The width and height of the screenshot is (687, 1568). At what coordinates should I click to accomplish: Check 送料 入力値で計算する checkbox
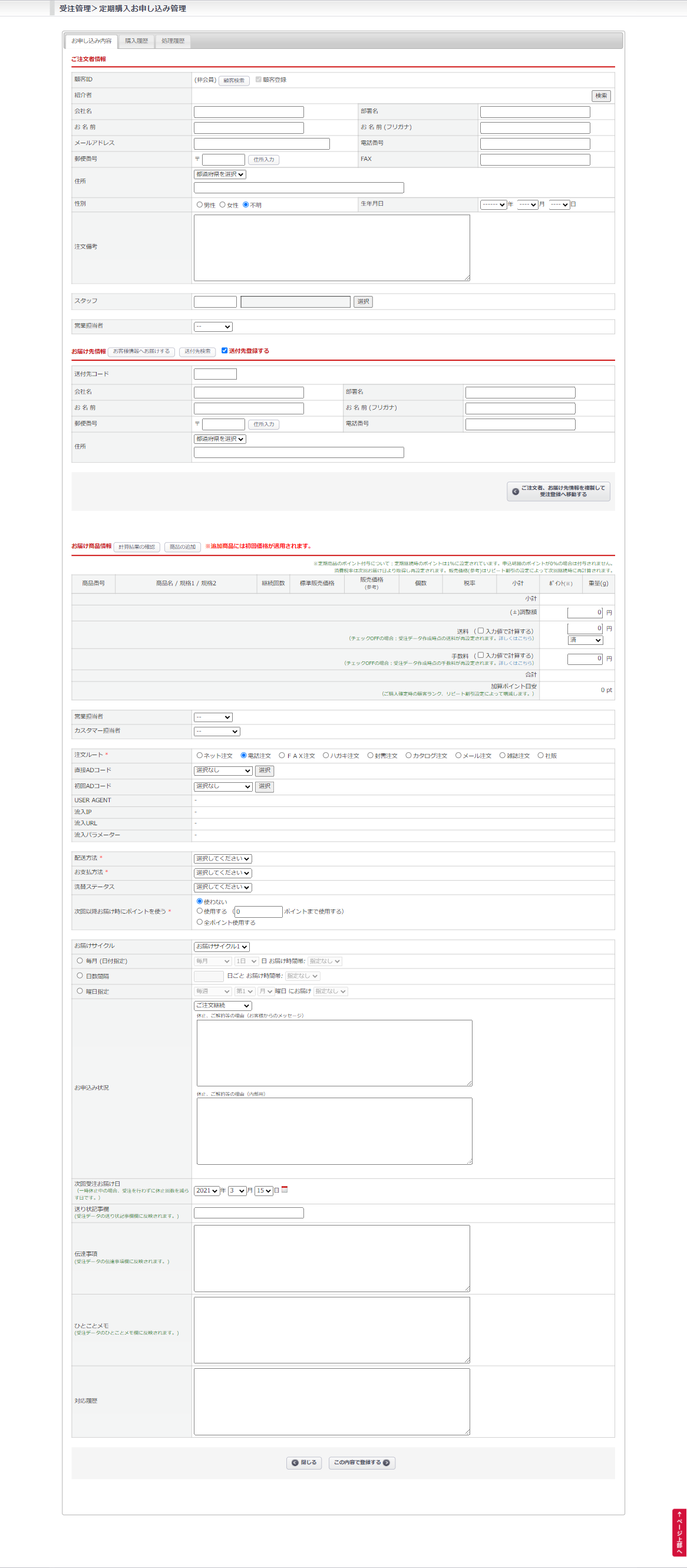pos(481,631)
